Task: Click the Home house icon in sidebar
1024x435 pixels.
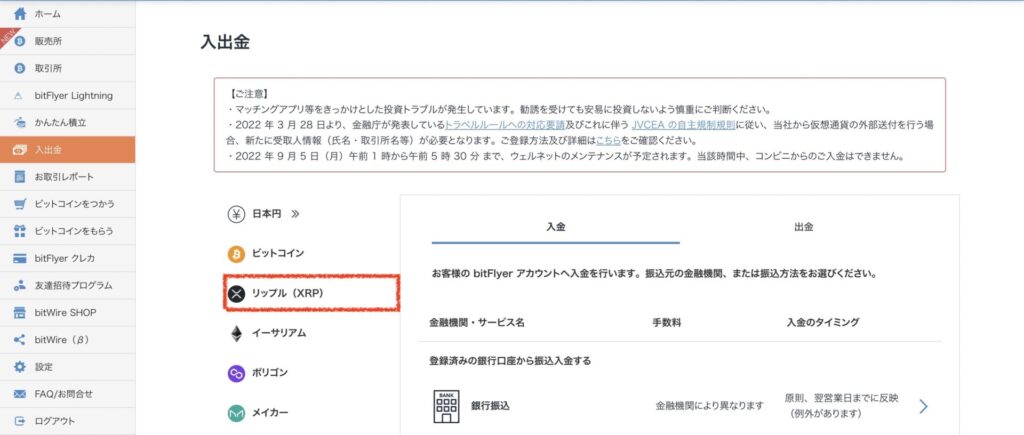Action: point(20,13)
